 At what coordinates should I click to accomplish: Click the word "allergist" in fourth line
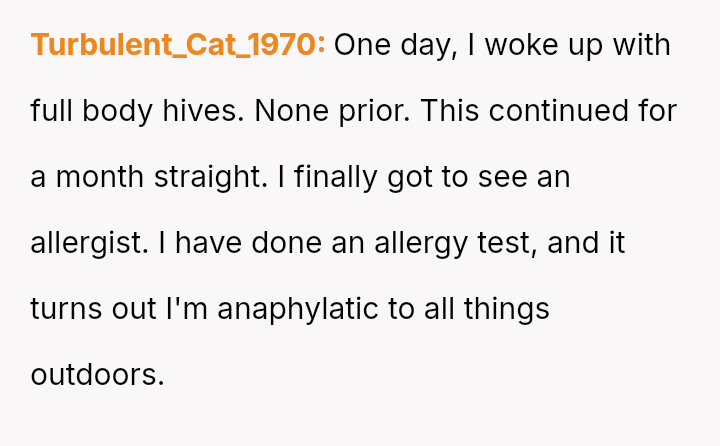click(86, 243)
